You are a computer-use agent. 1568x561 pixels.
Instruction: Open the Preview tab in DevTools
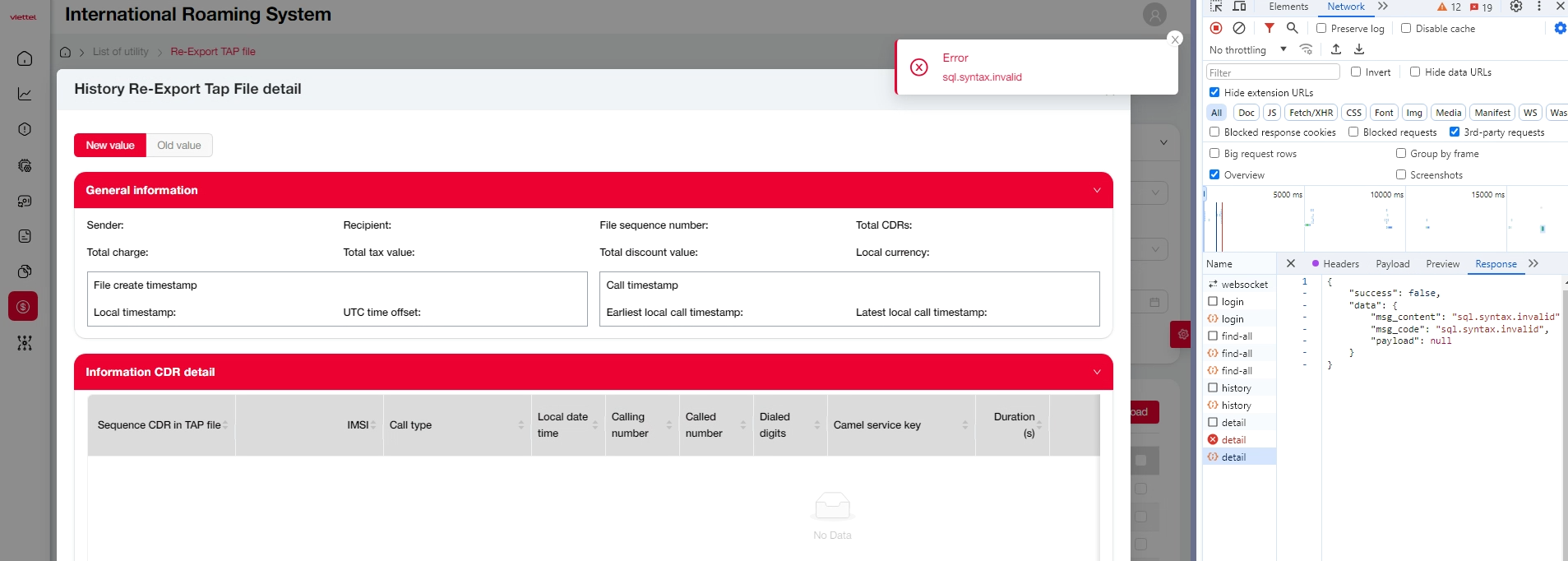click(x=1442, y=264)
